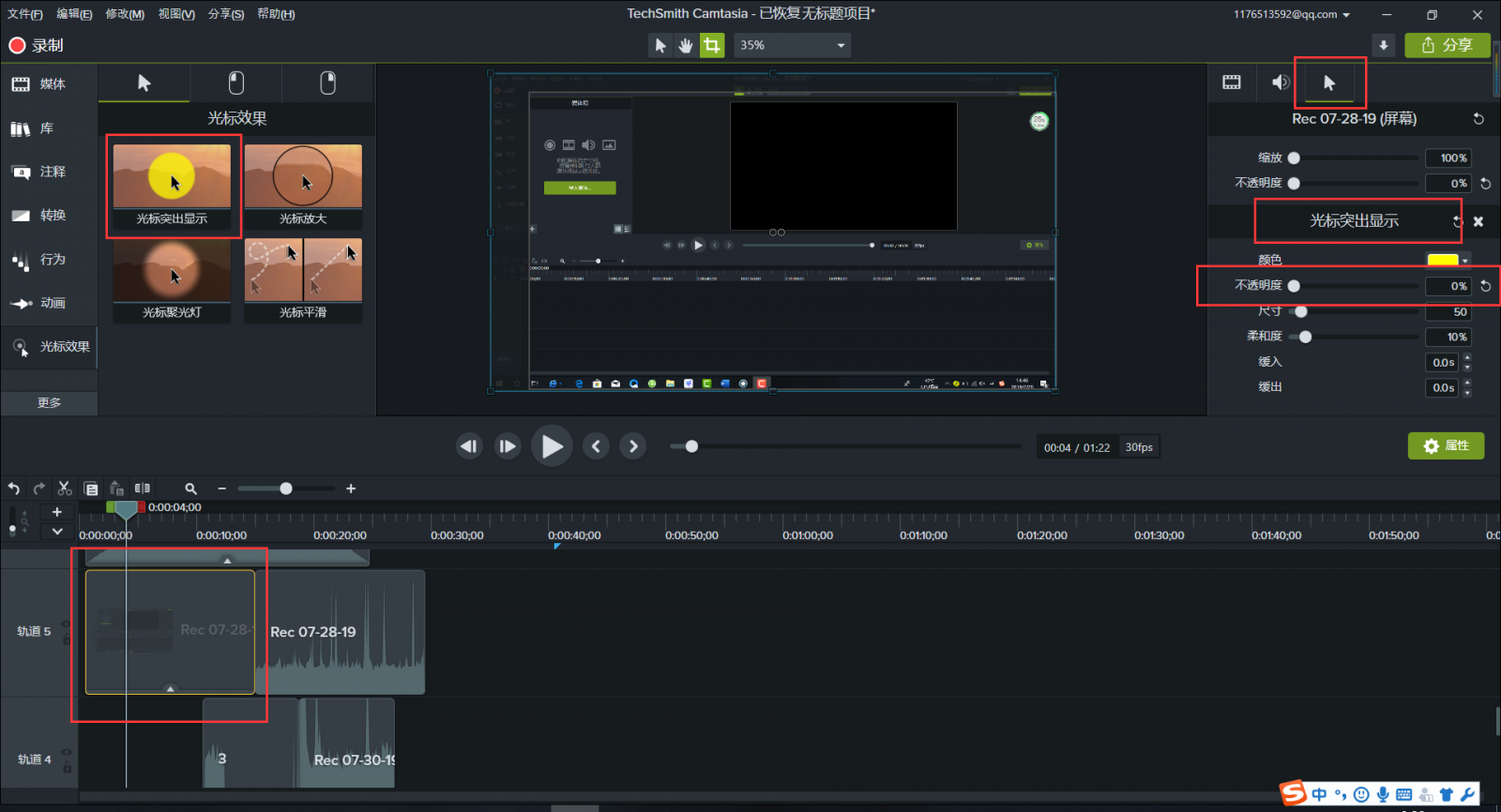This screenshot has width=1501, height=812.
Task: Click the 柔和度 softness slider handle
Action: (x=1305, y=337)
